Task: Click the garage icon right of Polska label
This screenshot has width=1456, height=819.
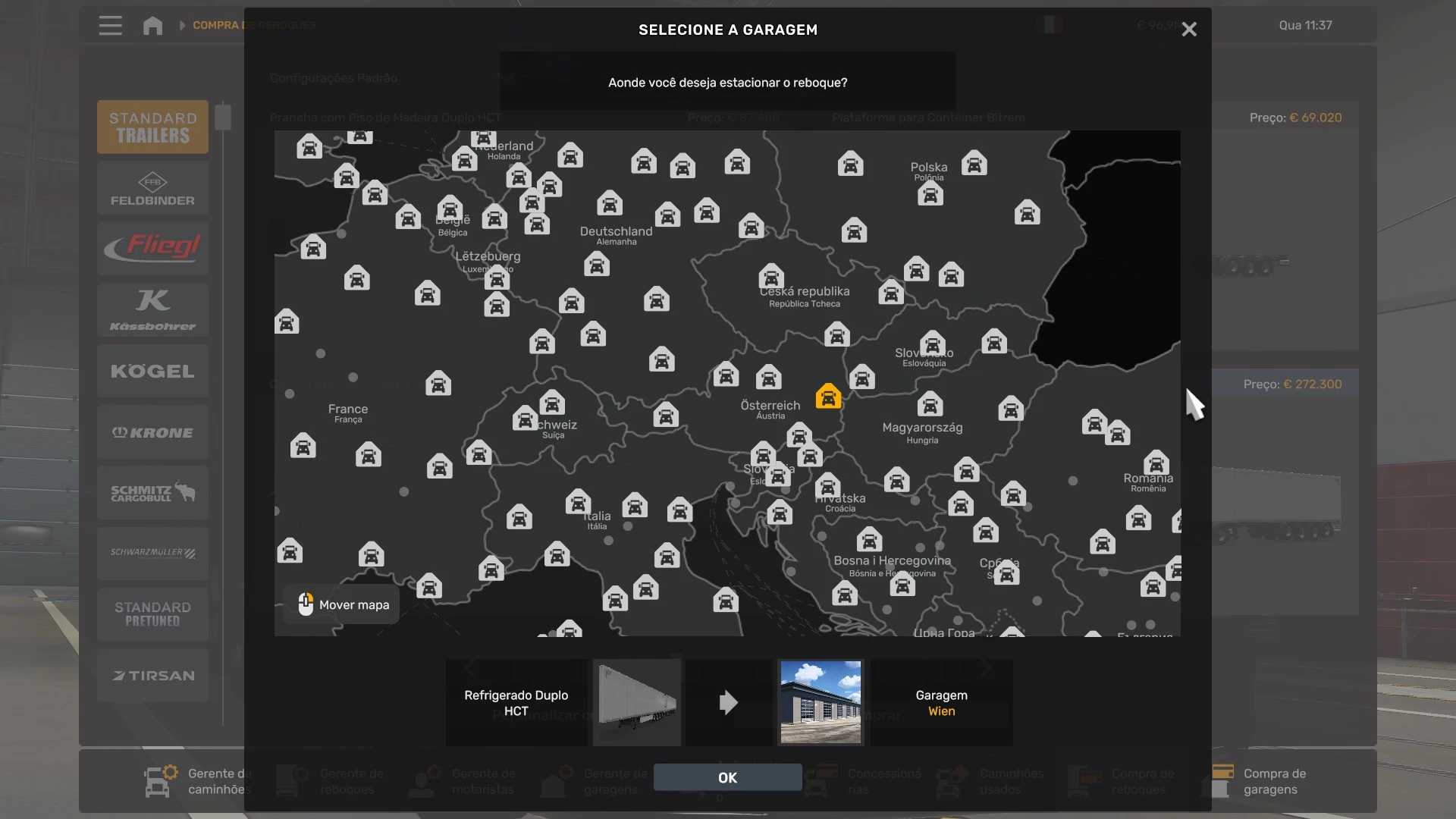Action: pos(974,163)
